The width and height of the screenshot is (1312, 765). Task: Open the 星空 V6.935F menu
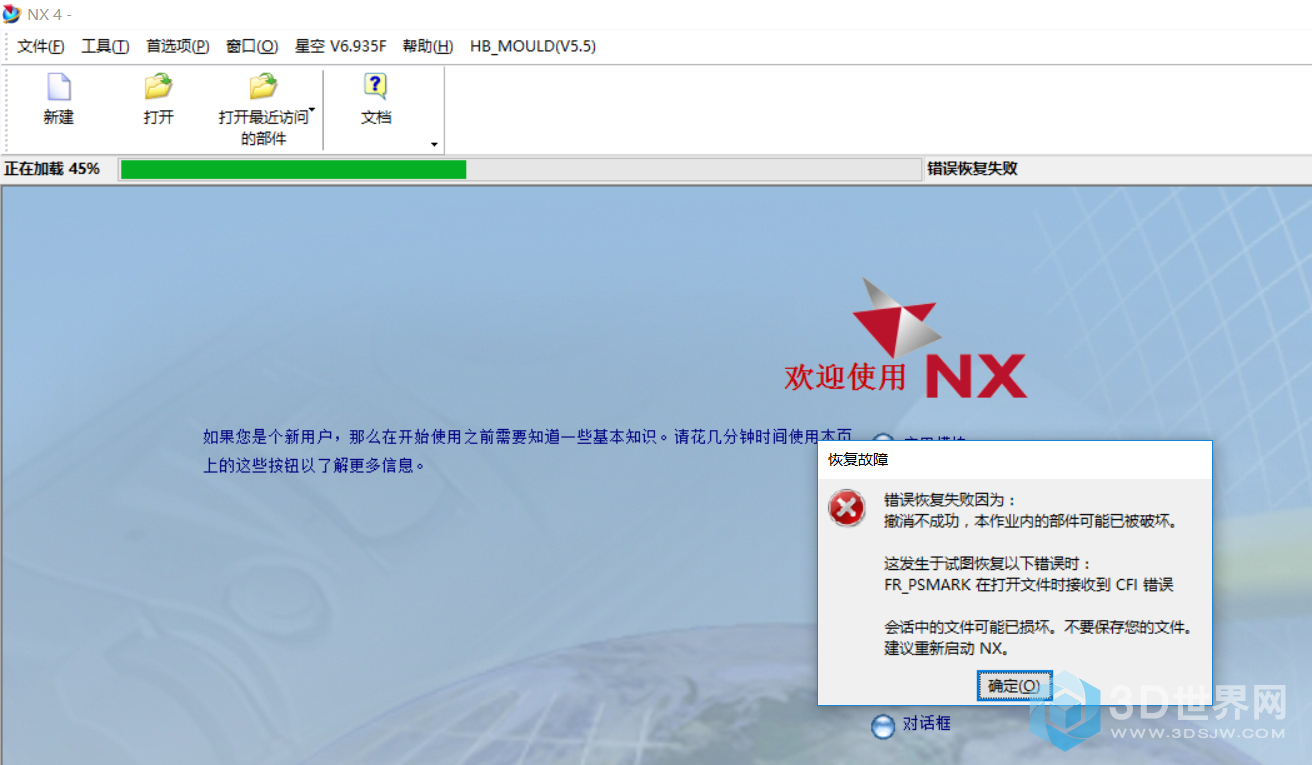coord(340,46)
